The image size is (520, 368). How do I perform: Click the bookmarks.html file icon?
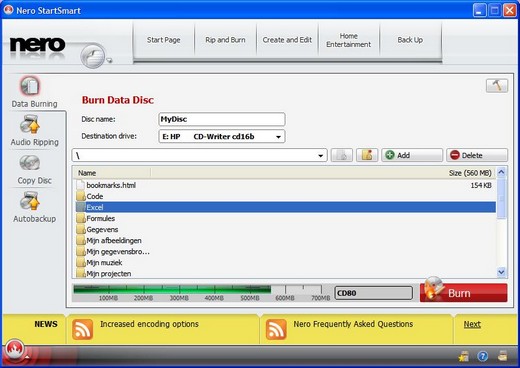click(80, 185)
